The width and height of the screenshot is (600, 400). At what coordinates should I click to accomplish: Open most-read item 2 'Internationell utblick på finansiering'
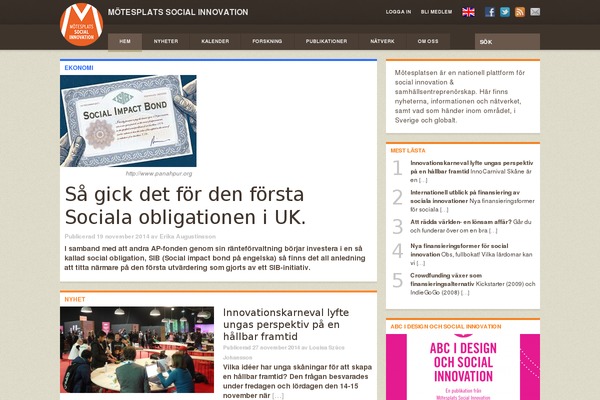pyautogui.click(x=472, y=201)
